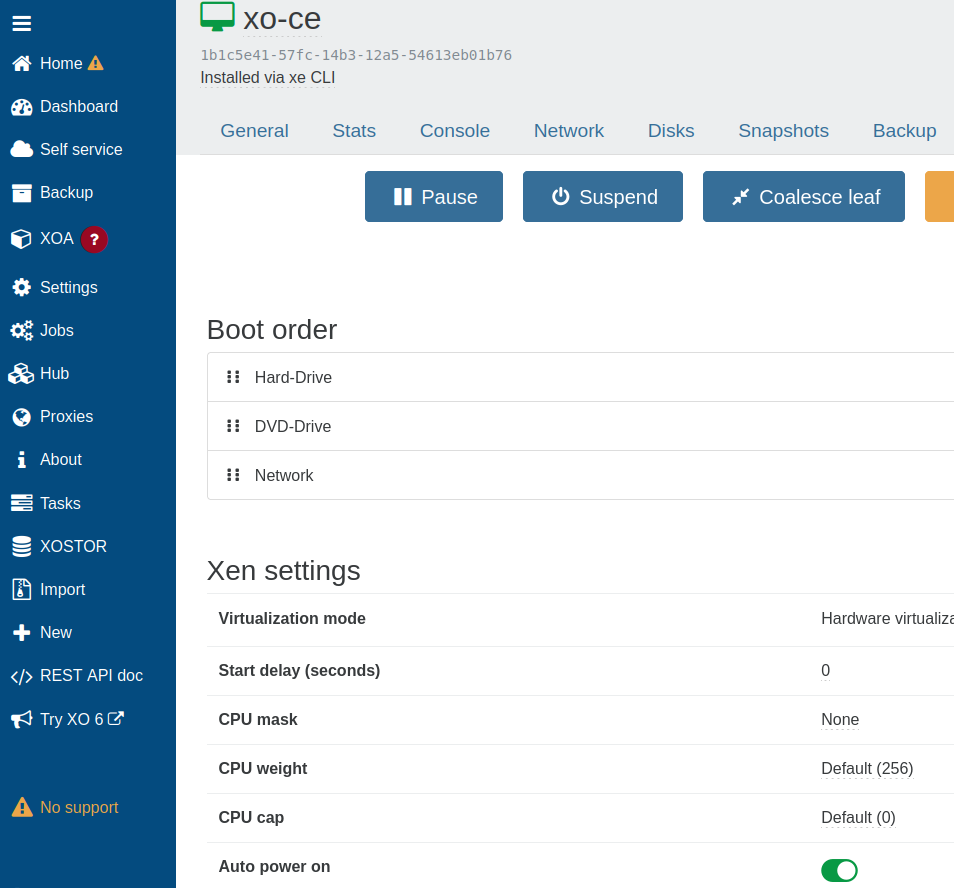The image size is (954, 888).
Task: Open the Hub cubes icon
Action: click(x=22, y=374)
